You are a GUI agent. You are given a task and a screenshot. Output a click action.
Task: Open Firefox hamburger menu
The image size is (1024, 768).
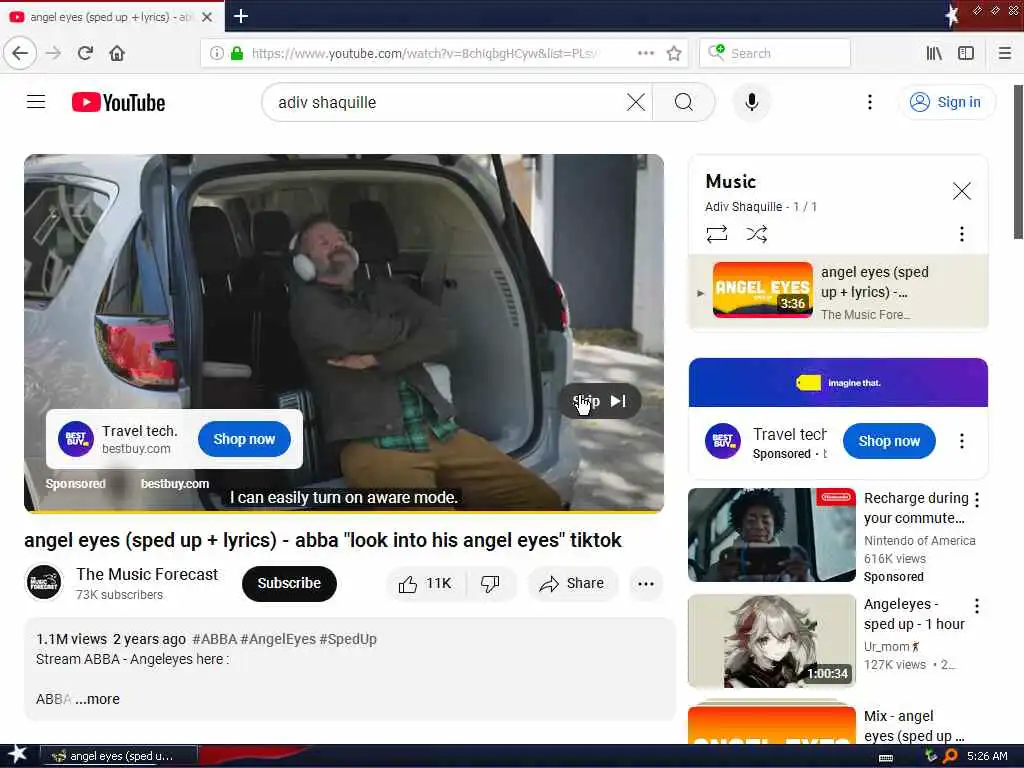click(1004, 53)
